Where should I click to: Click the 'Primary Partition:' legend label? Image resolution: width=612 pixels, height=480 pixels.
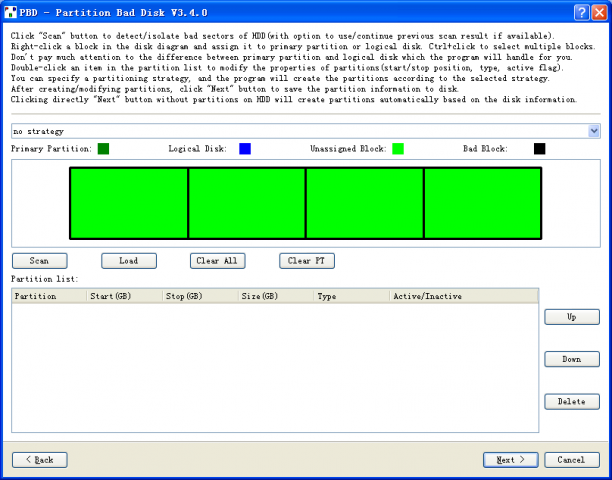tap(51, 149)
